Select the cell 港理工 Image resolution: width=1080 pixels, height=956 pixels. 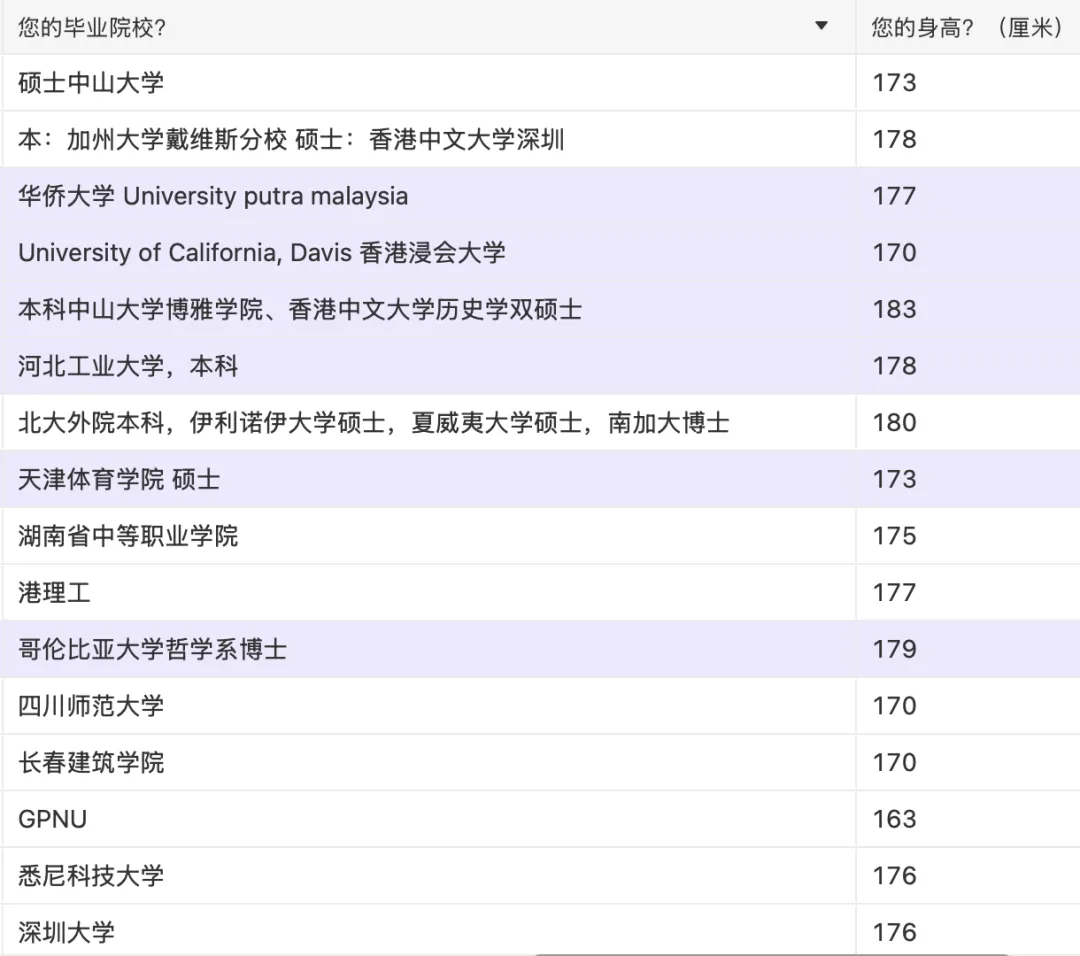click(x=428, y=592)
